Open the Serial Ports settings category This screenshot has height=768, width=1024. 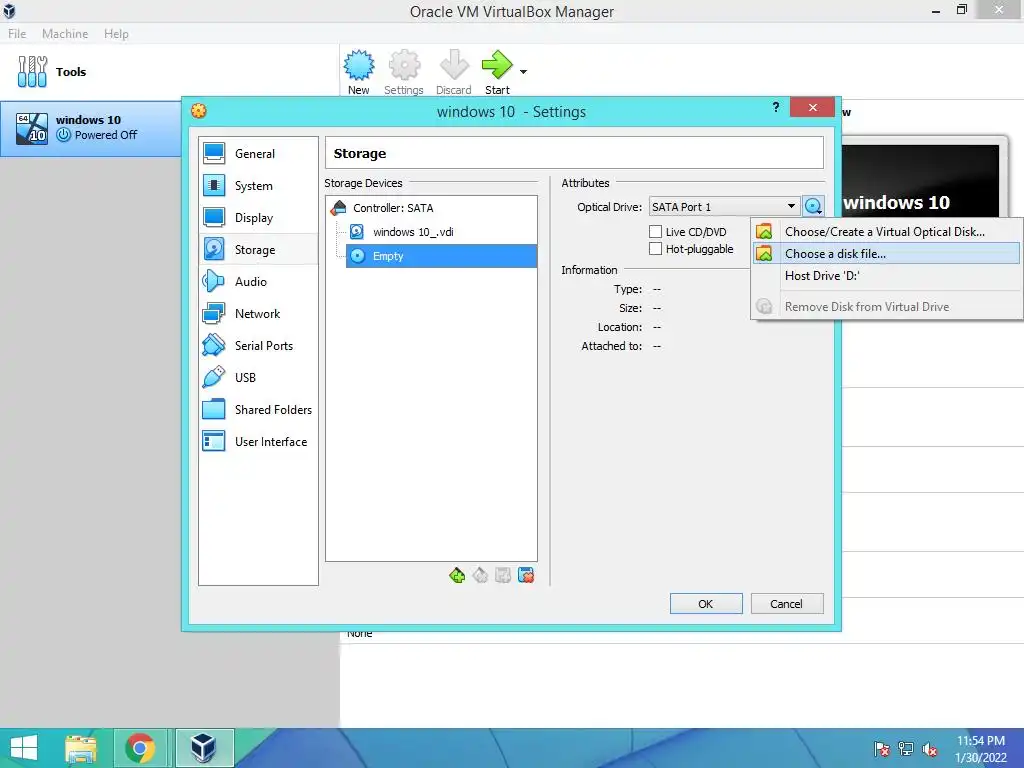tap(259, 345)
